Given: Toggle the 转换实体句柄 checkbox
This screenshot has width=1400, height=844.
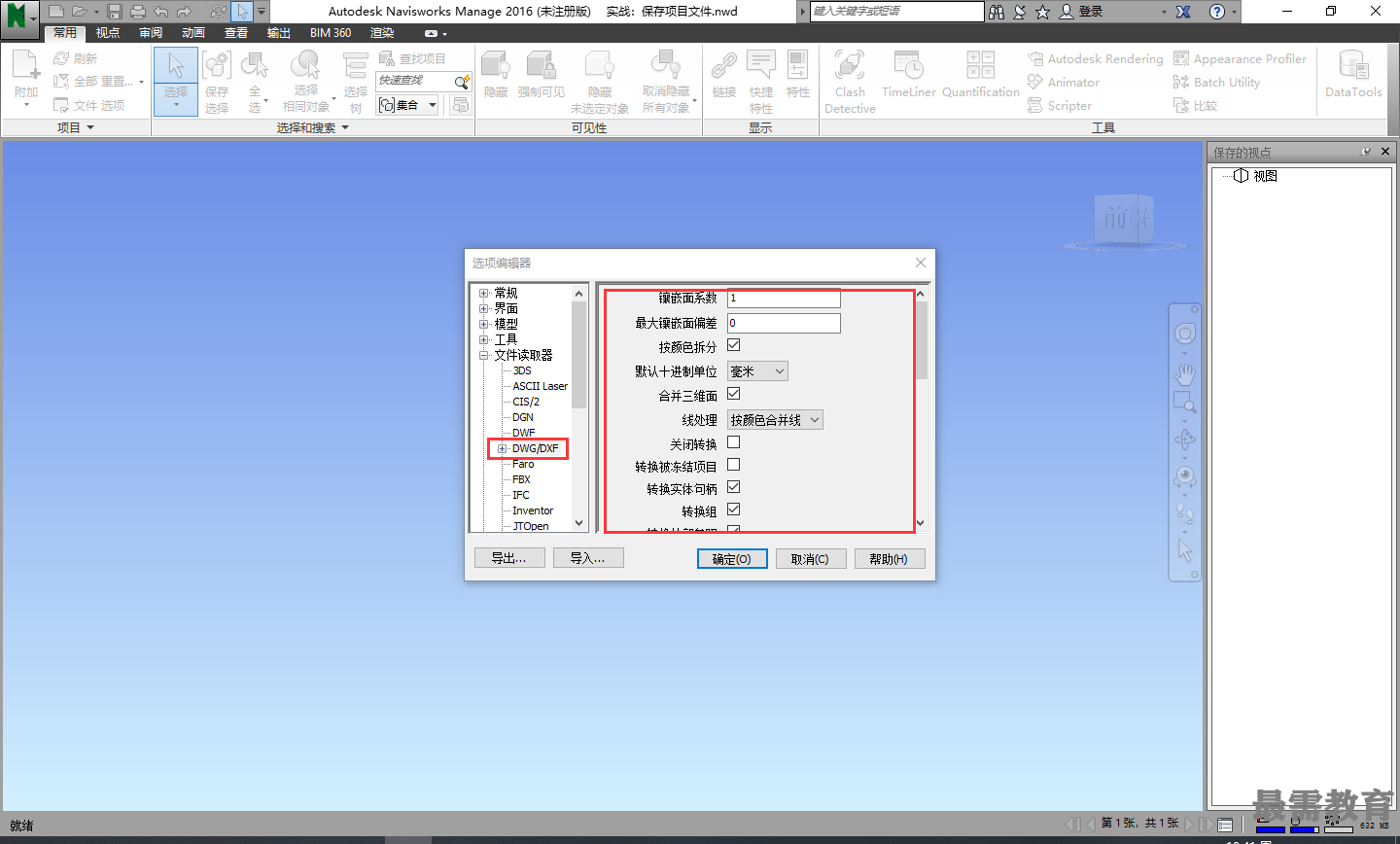Looking at the screenshot, I should tap(734, 487).
